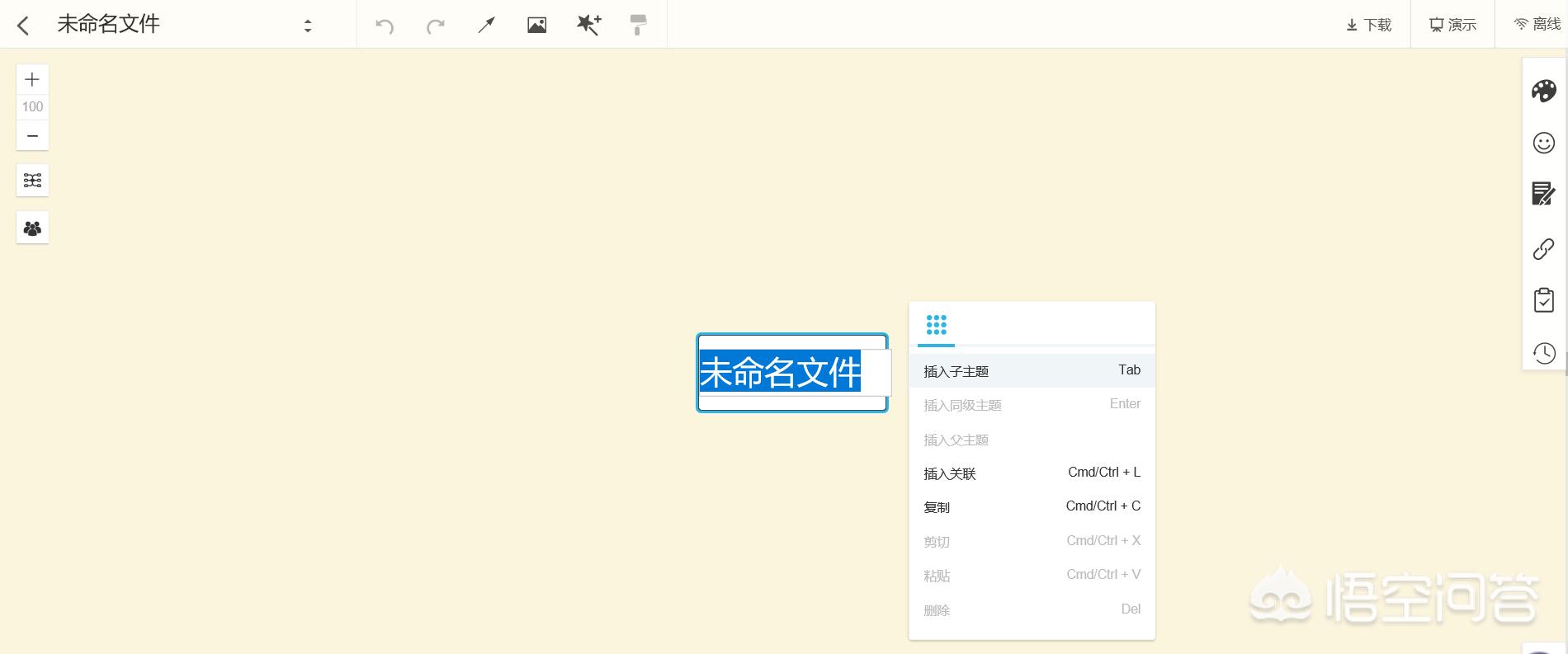Zoom in with the plus button
Viewport: 1568px width, 654px height.
pyautogui.click(x=32, y=80)
